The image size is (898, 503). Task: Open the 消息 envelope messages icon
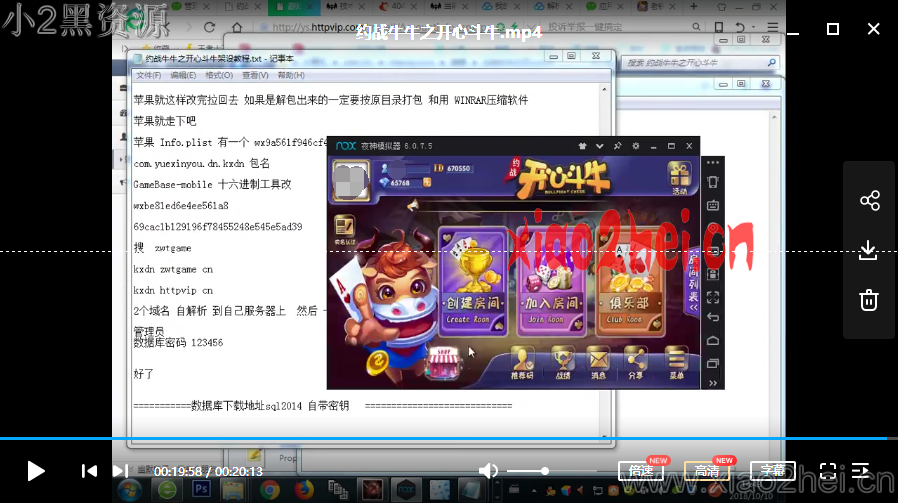click(x=598, y=364)
